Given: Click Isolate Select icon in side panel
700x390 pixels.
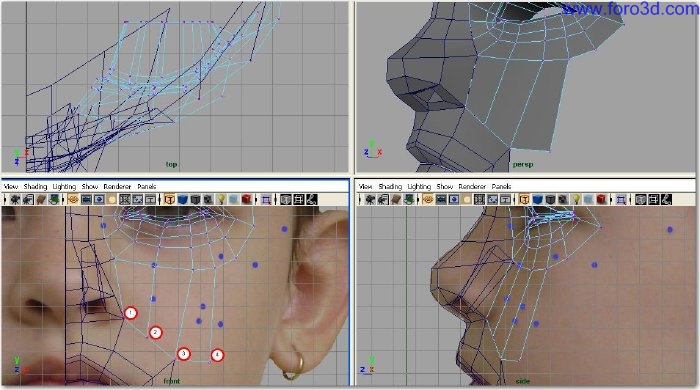Looking at the screenshot, I should click(621, 199).
